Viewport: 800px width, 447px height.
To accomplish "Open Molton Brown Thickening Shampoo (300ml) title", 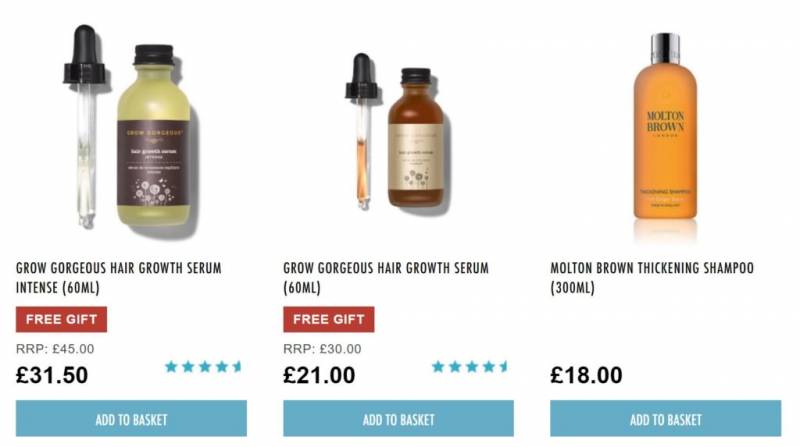I will 652,278.
